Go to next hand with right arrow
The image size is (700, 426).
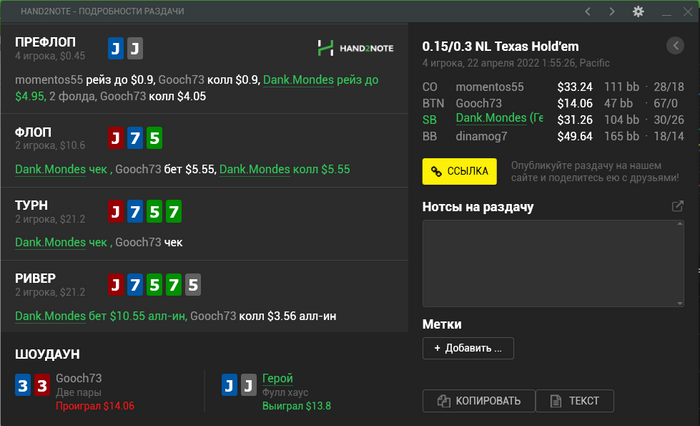coord(612,12)
